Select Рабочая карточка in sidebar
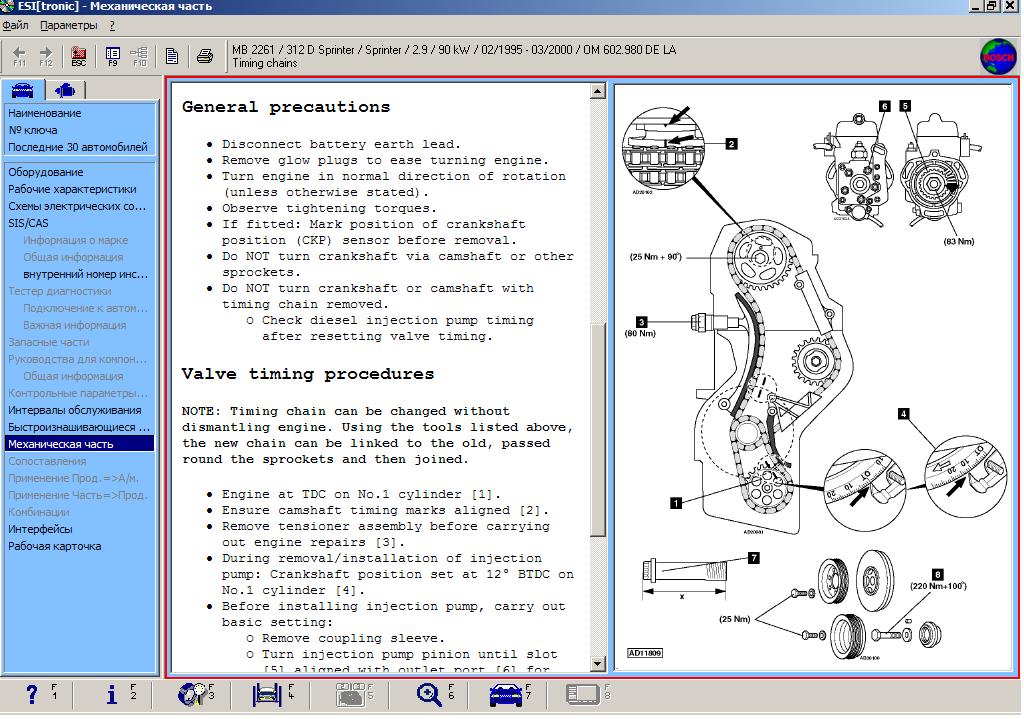Screen dimensions: 1024x719 click(55, 546)
